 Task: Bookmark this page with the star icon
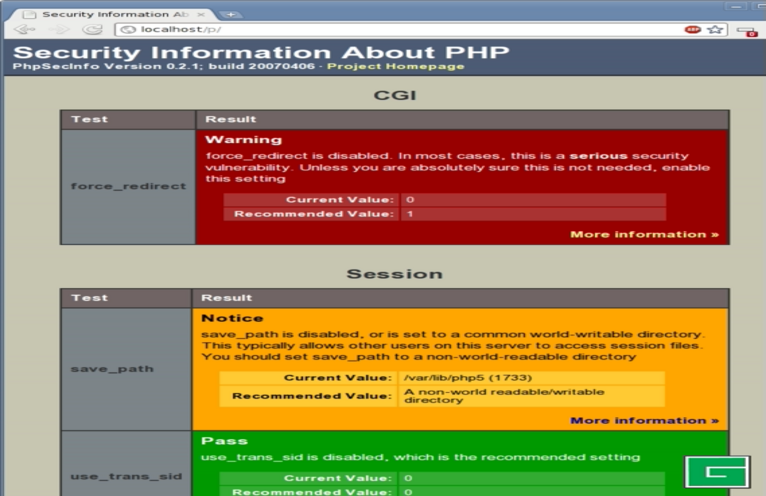[x=715, y=30]
